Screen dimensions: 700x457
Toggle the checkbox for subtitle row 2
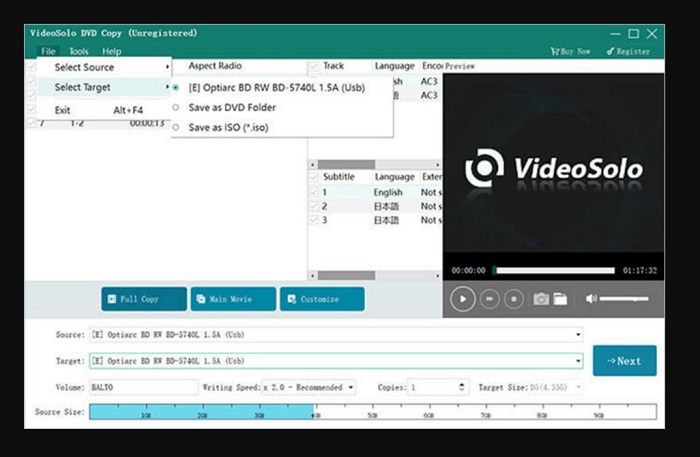tap(314, 206)
